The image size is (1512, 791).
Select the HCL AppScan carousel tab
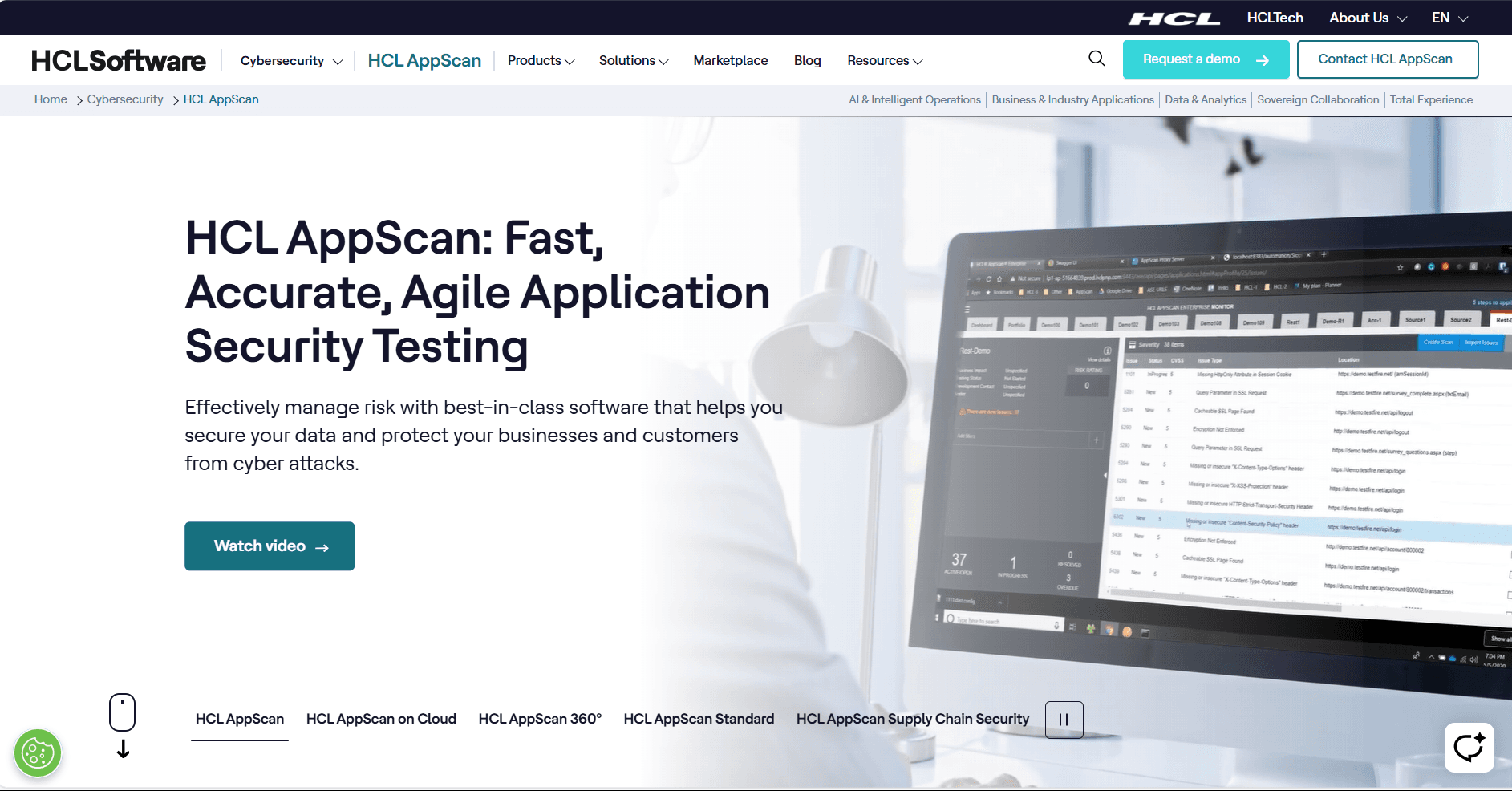(x=240, y=720)
